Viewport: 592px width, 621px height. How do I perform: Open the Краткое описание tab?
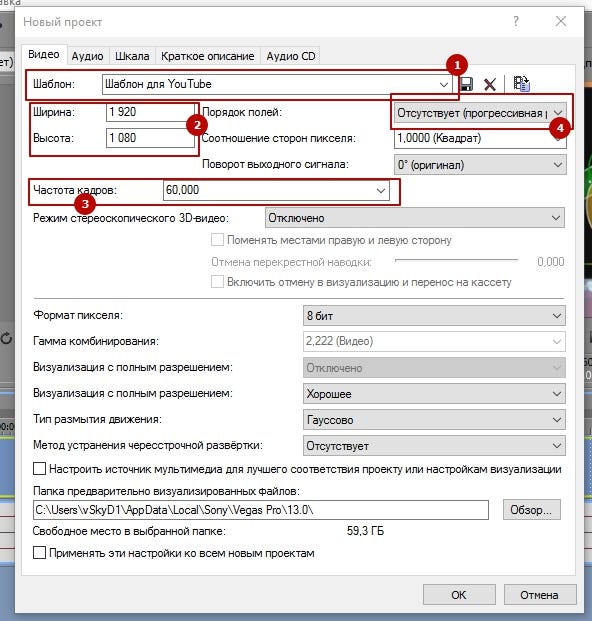(207, 56)
